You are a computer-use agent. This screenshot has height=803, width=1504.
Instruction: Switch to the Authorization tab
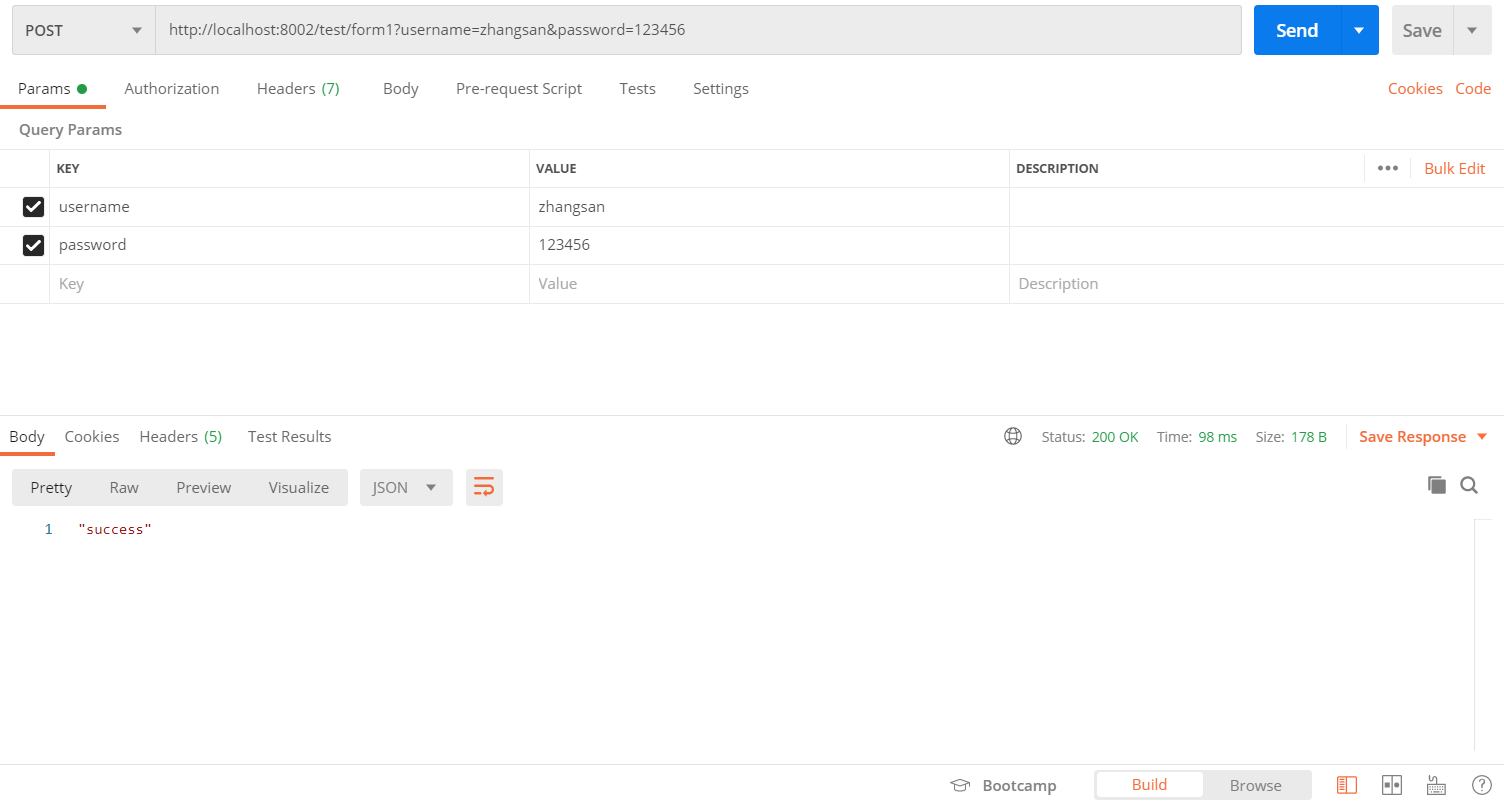(172, 88)
